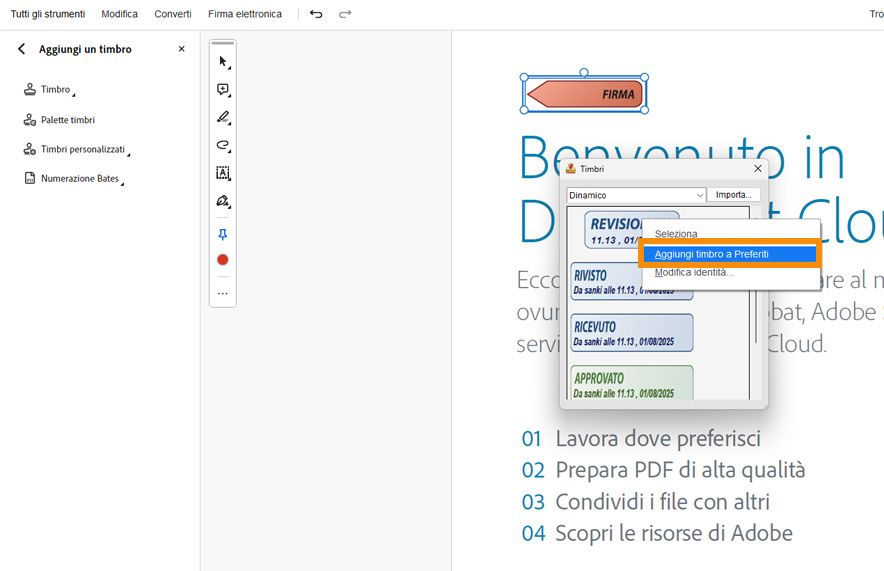Choose the highlighter pen tool
Image resolution: width=884 pixels, height=571 pixels.
point(223,117)
